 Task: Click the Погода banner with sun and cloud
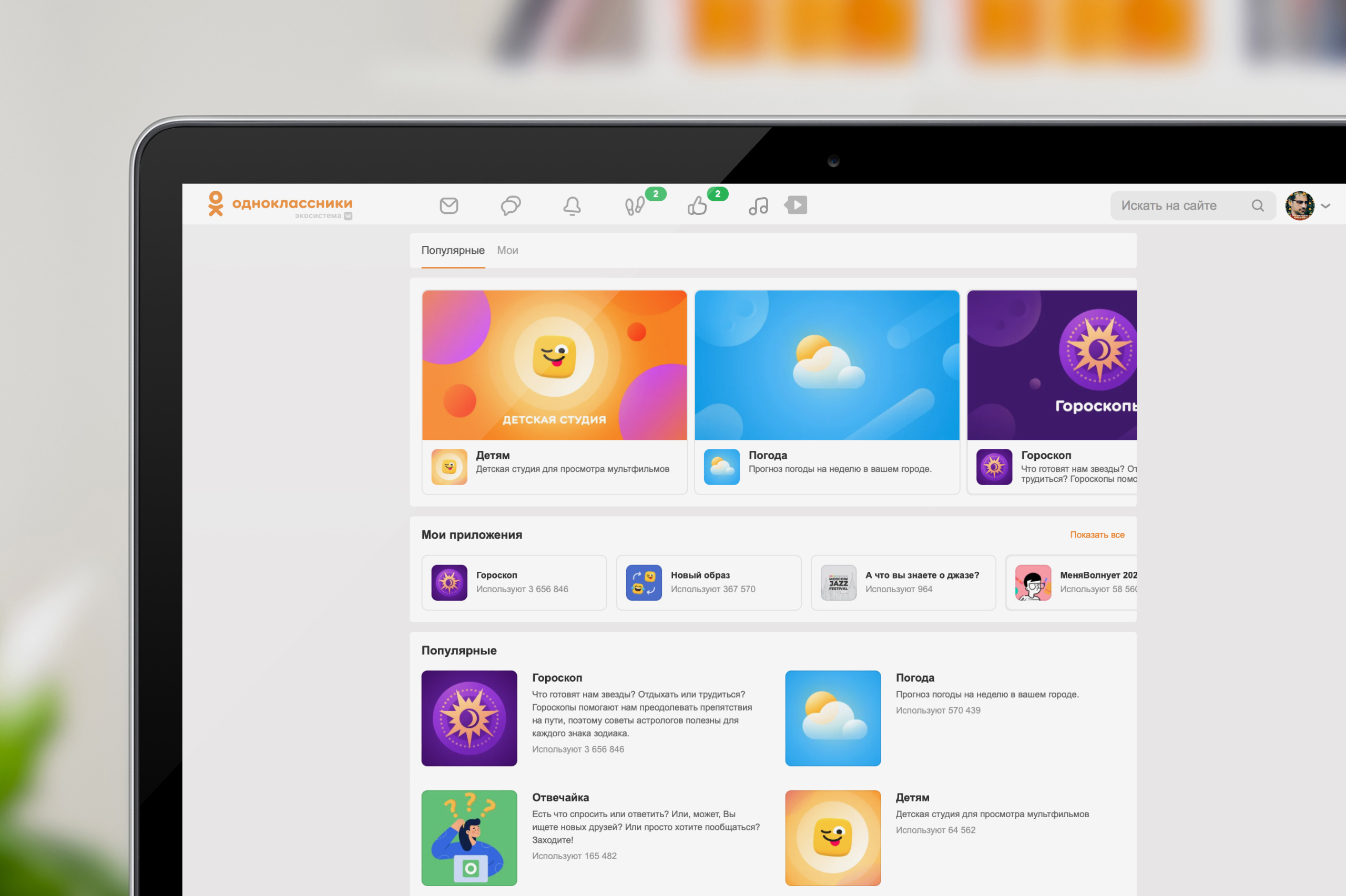[x=827, y=365]
